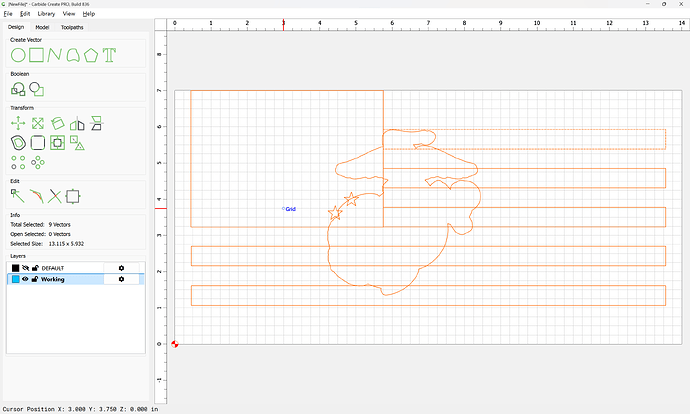Image resolution: width=690 pixels, height=414 pixels.
Task: Activate the Text creation tool
Action: tap(109, 55)
